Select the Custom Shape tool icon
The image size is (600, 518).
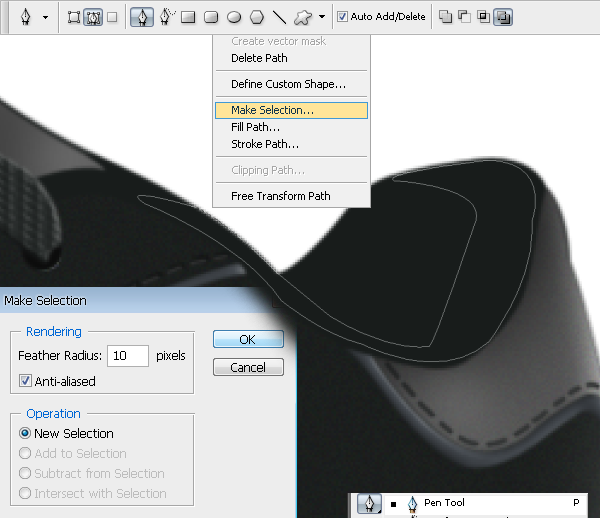[303, 17]
